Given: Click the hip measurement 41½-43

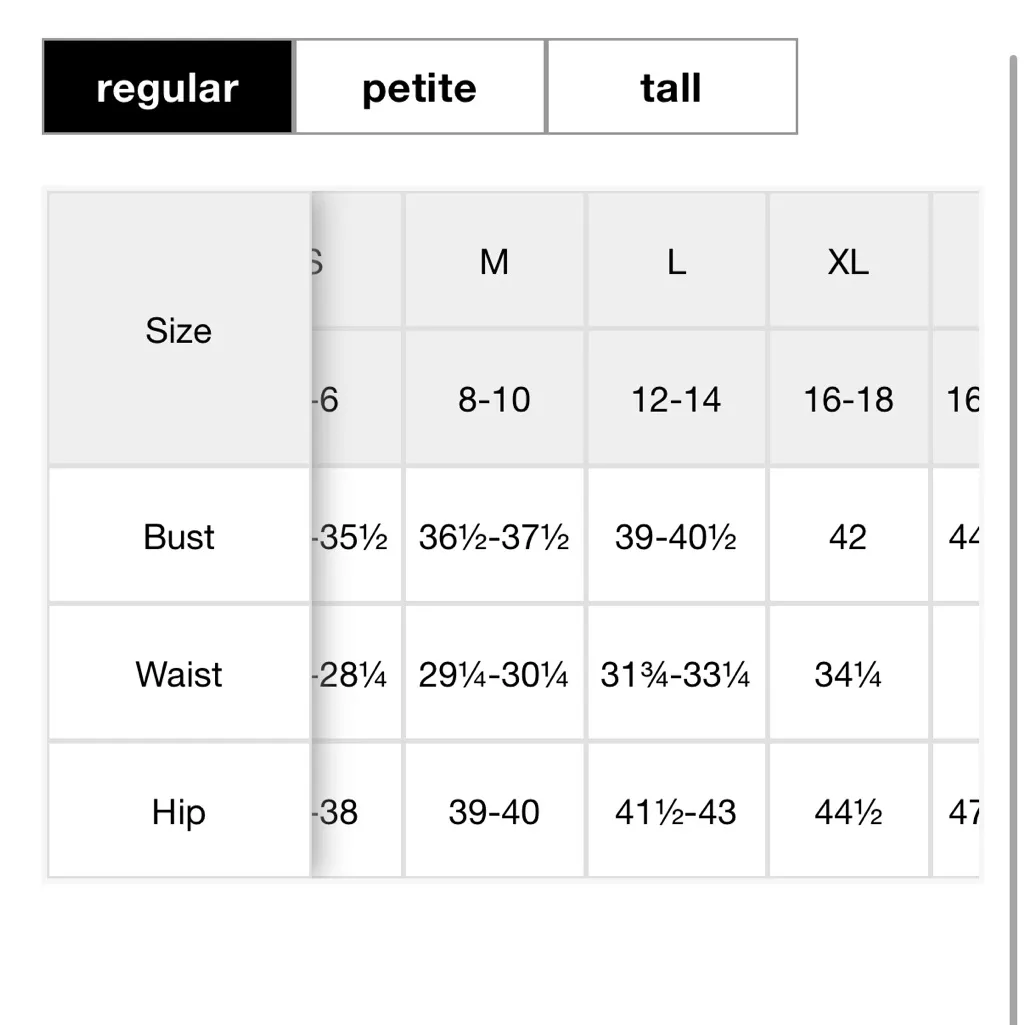Looking at the screenshot, I should tap(676, 812).
